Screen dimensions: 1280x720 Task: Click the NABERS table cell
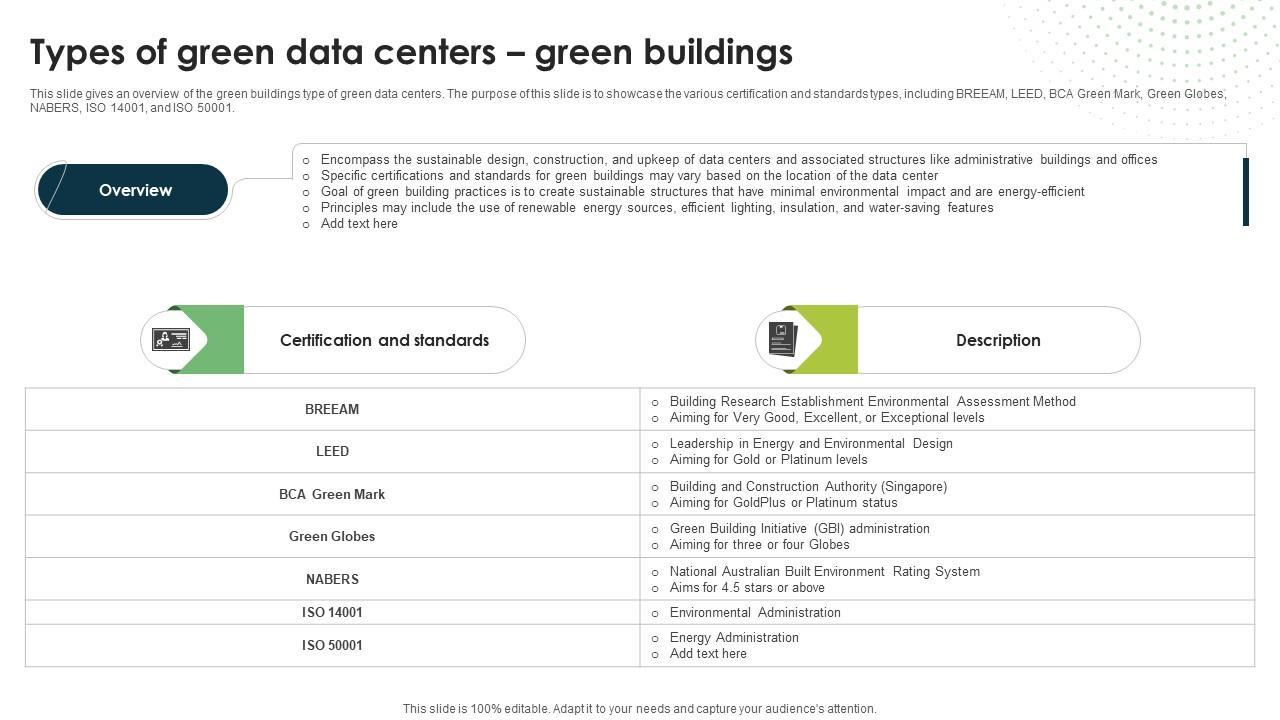(x=332, y=579)
